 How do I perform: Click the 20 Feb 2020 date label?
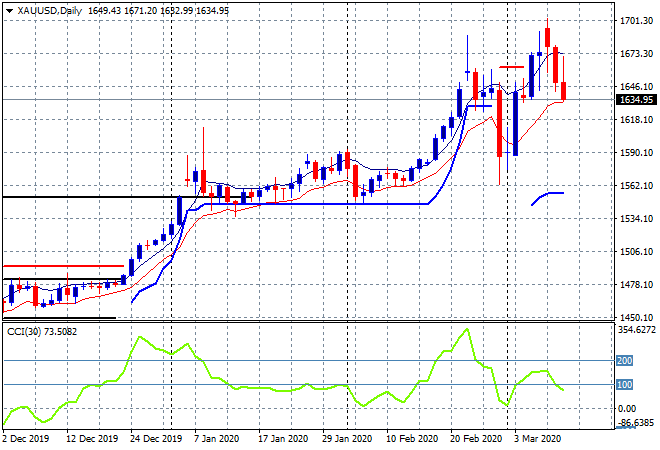[x=476, y=439]
